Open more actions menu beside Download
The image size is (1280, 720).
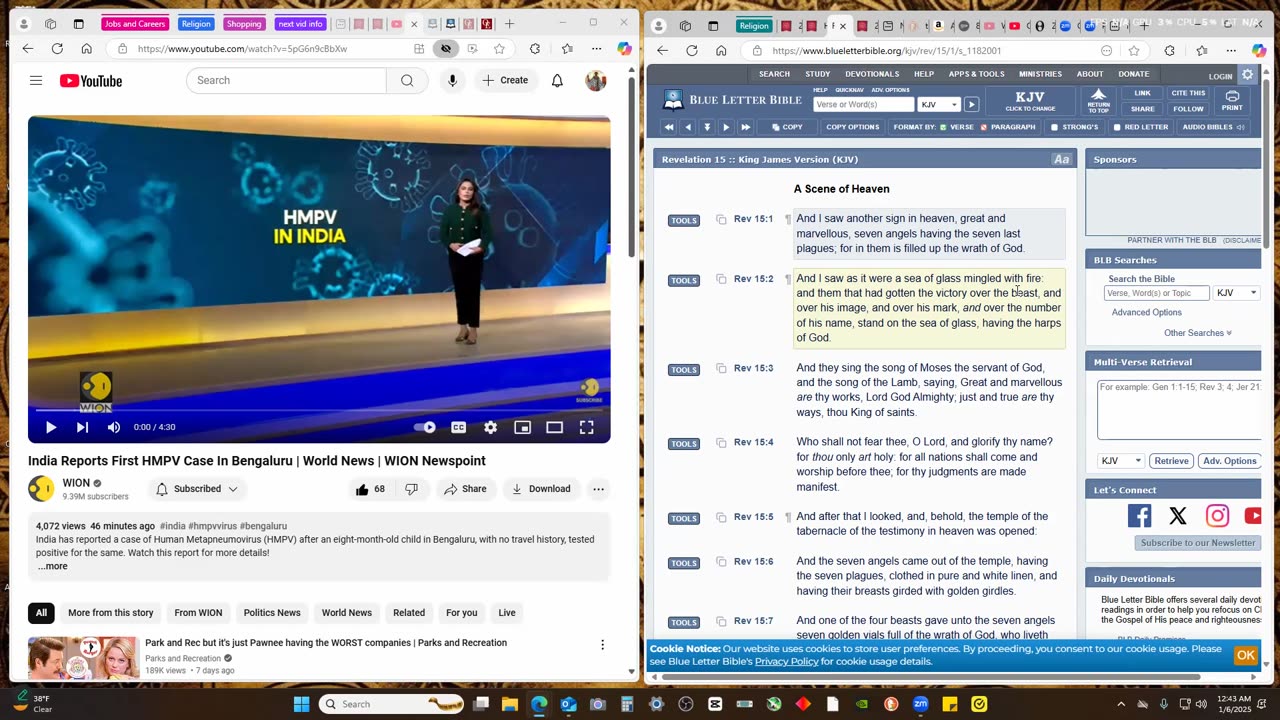point(598,489)
